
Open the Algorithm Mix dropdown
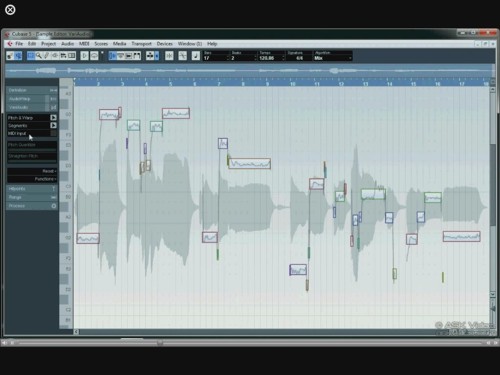click(x=332, y=58)
